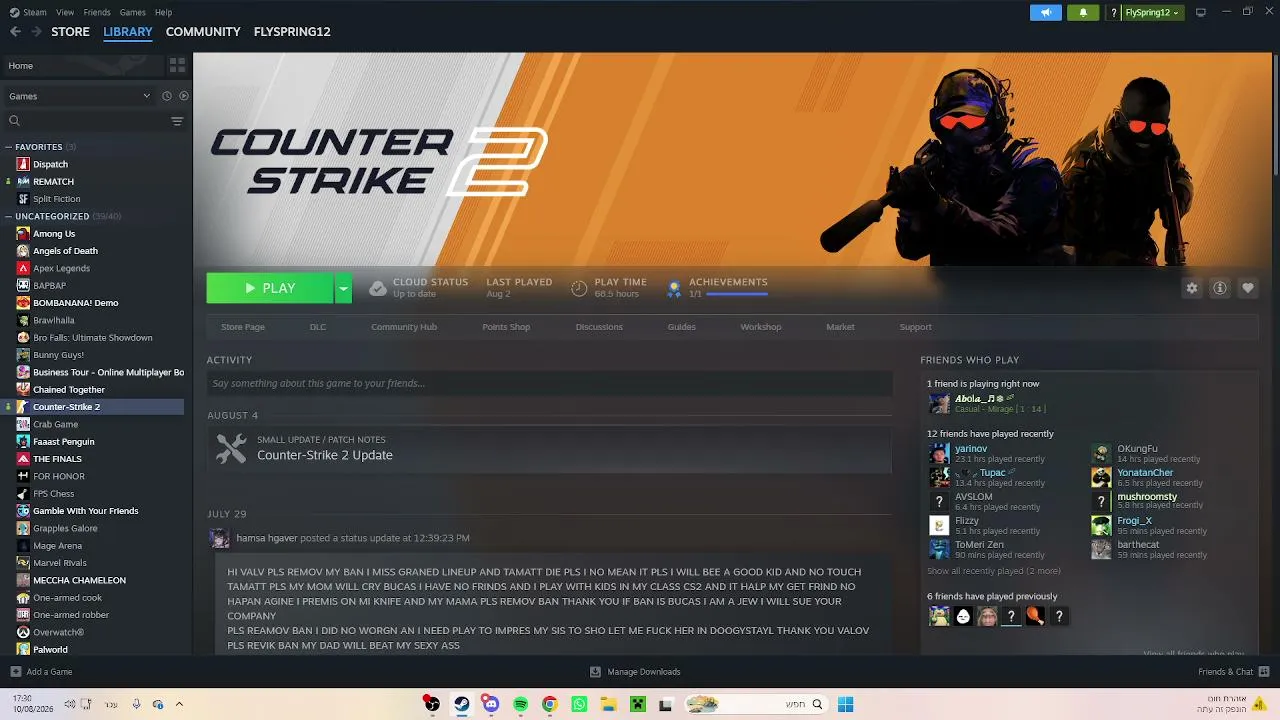Image resolution: width=1280 pixels, height=720 pixels.
Task: Switch to Big Picture mode icon
Action: pyautogui.click(x=1201, y=12)
